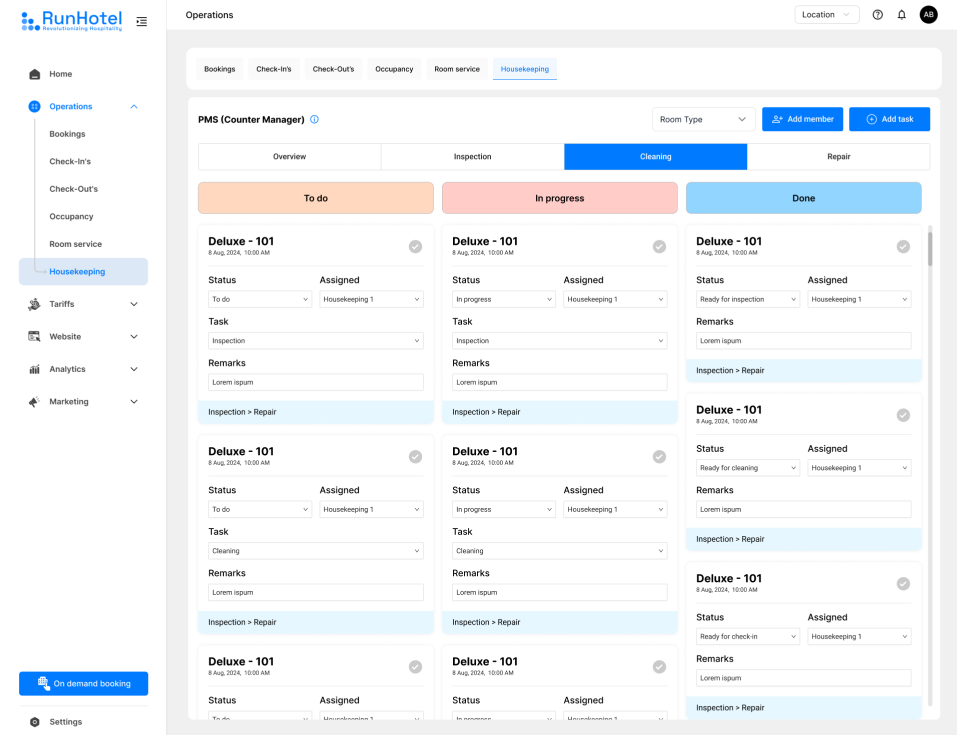Click the Website icon in sidebar
The image size is (957, 735).
[34, 336]
